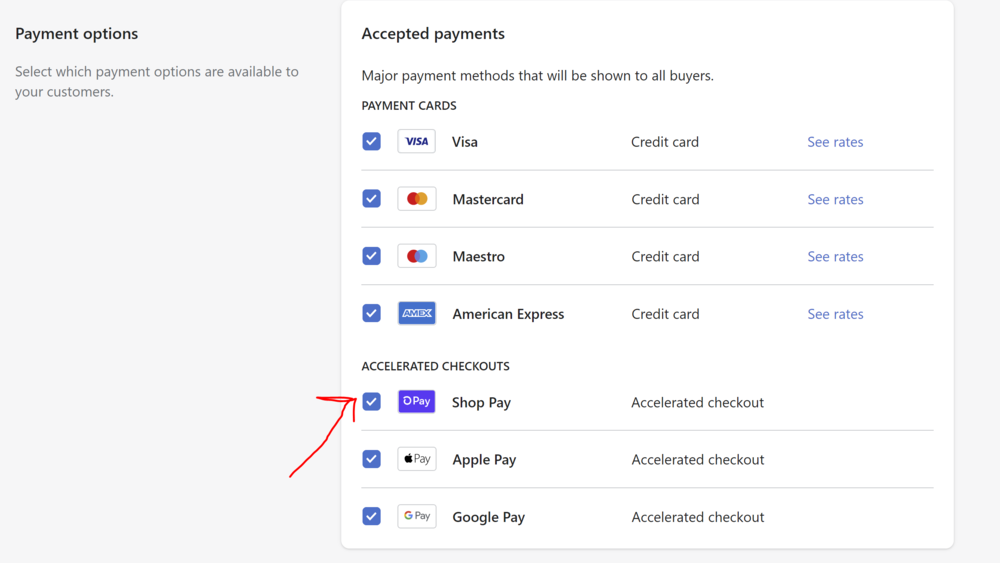The width and height of the screenshot is (1000, 563).
Task: Click the Visa card logo icon
Action: pyautogui.click(x=416, y=142)
